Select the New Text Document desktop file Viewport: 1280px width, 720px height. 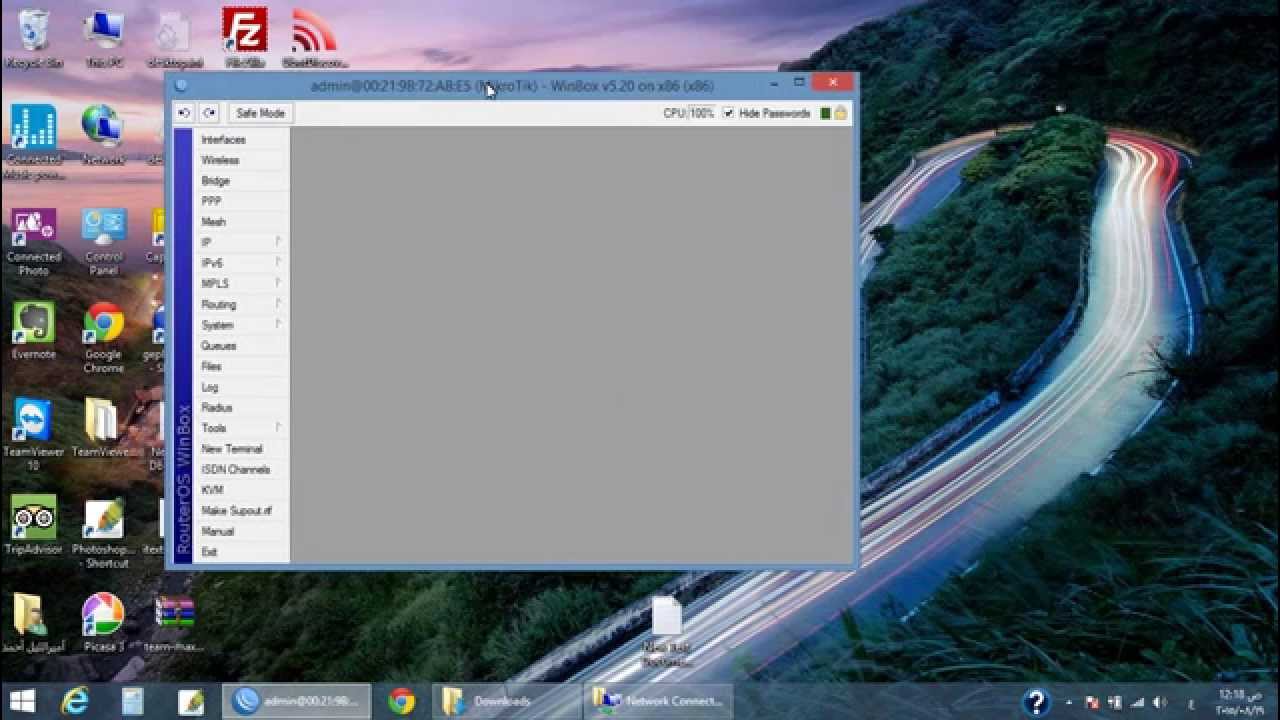666,632
